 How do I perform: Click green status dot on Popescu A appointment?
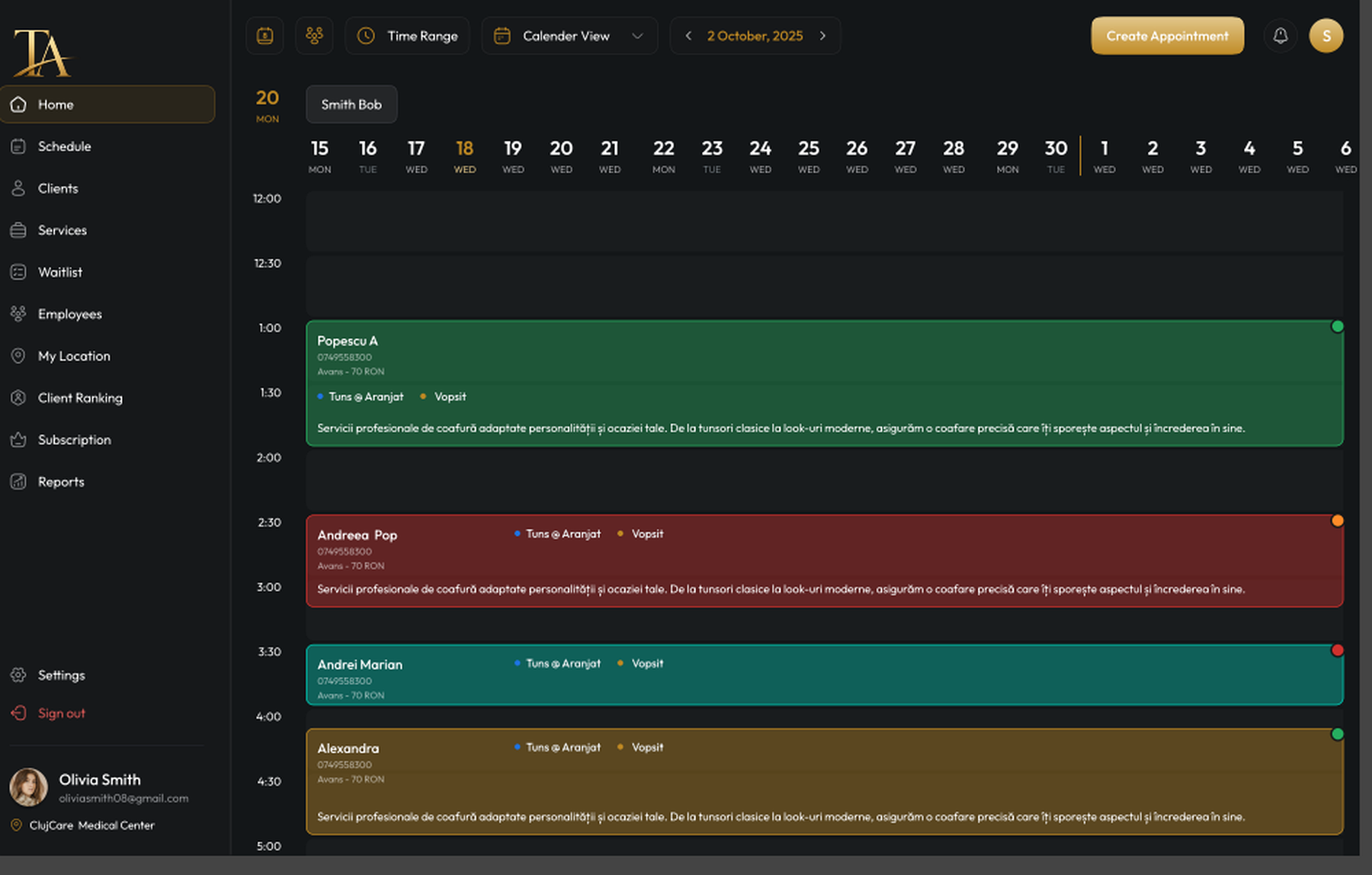pos(1337,327)
